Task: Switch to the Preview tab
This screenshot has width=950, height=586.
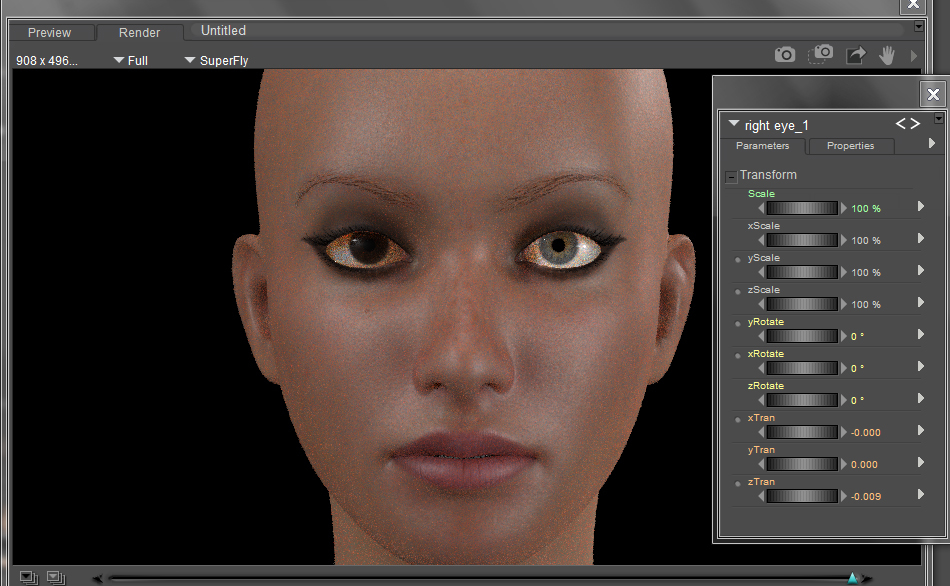Action: pos(49,33)
